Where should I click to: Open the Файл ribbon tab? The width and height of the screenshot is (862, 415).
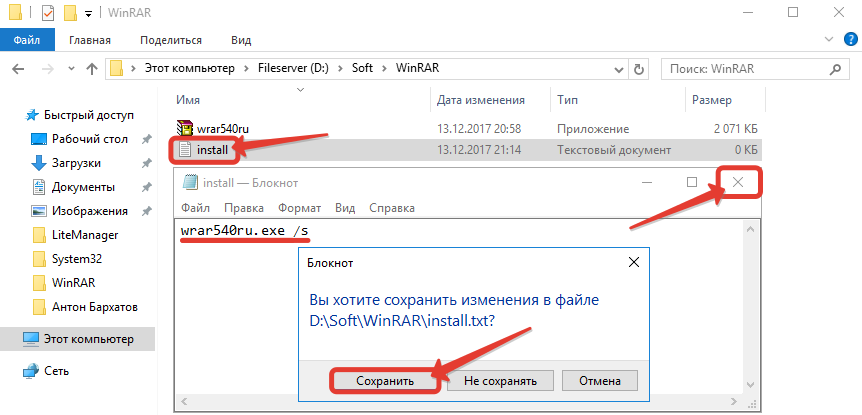[27, 40]
